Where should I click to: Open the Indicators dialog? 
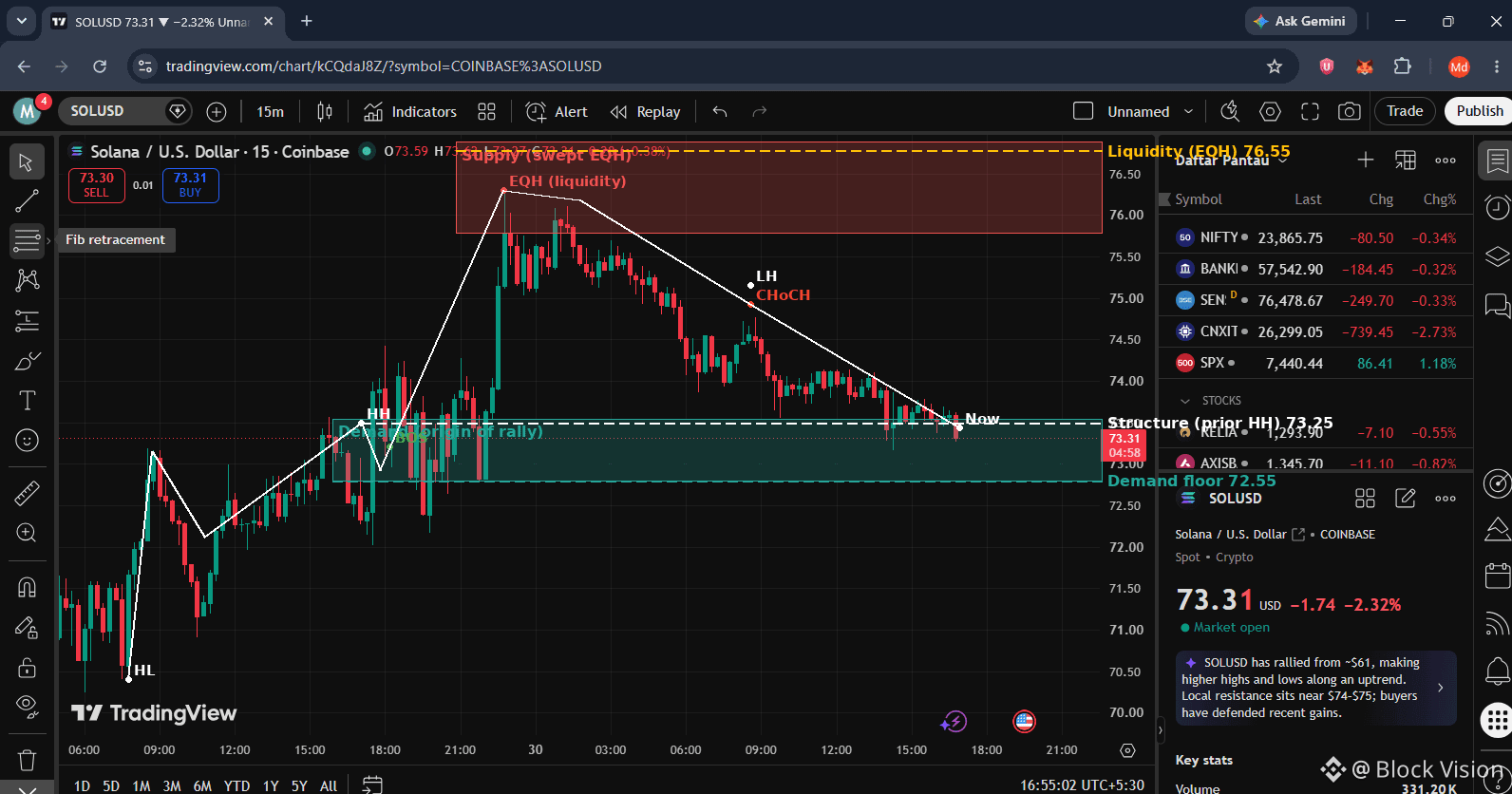(x=410, y=112)
